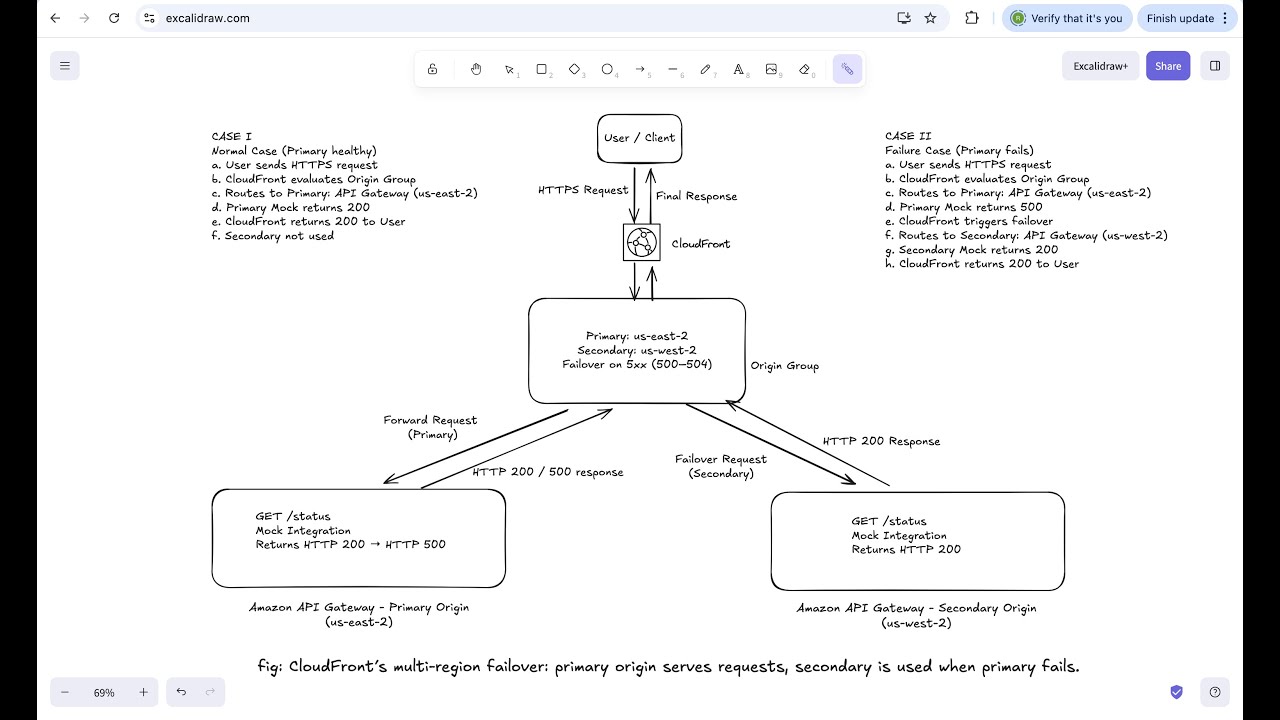
Task: Click the CASE II heading text
Action: [x=908, y=136]
